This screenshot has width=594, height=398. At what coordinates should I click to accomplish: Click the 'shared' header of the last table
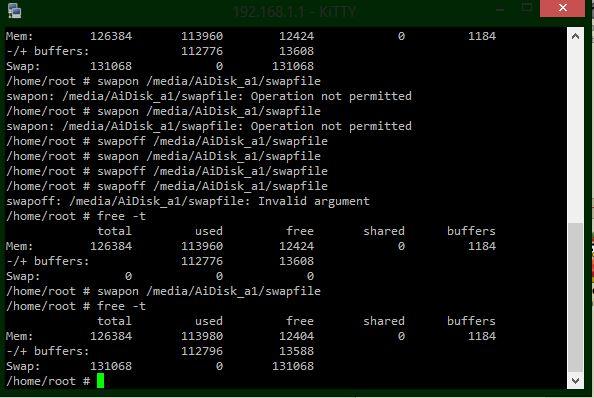pos(384,321)
